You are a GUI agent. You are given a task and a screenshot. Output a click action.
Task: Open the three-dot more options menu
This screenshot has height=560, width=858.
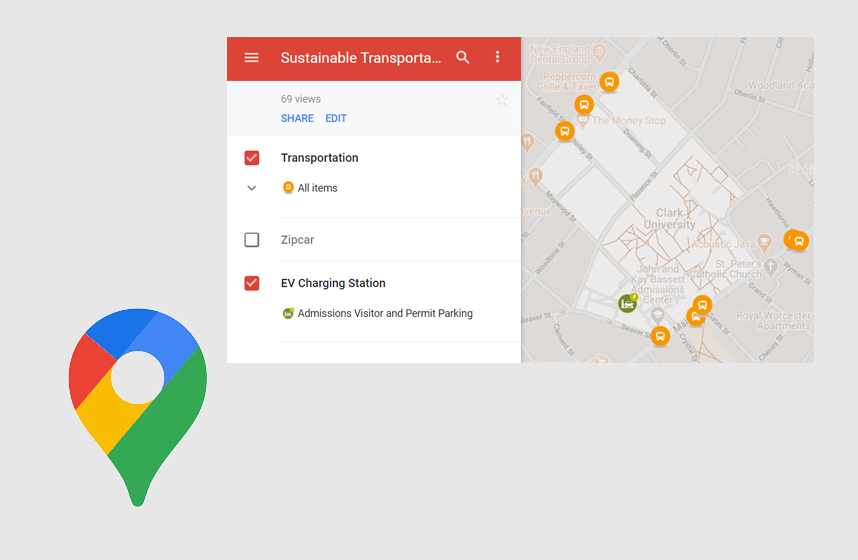point(497,57)
